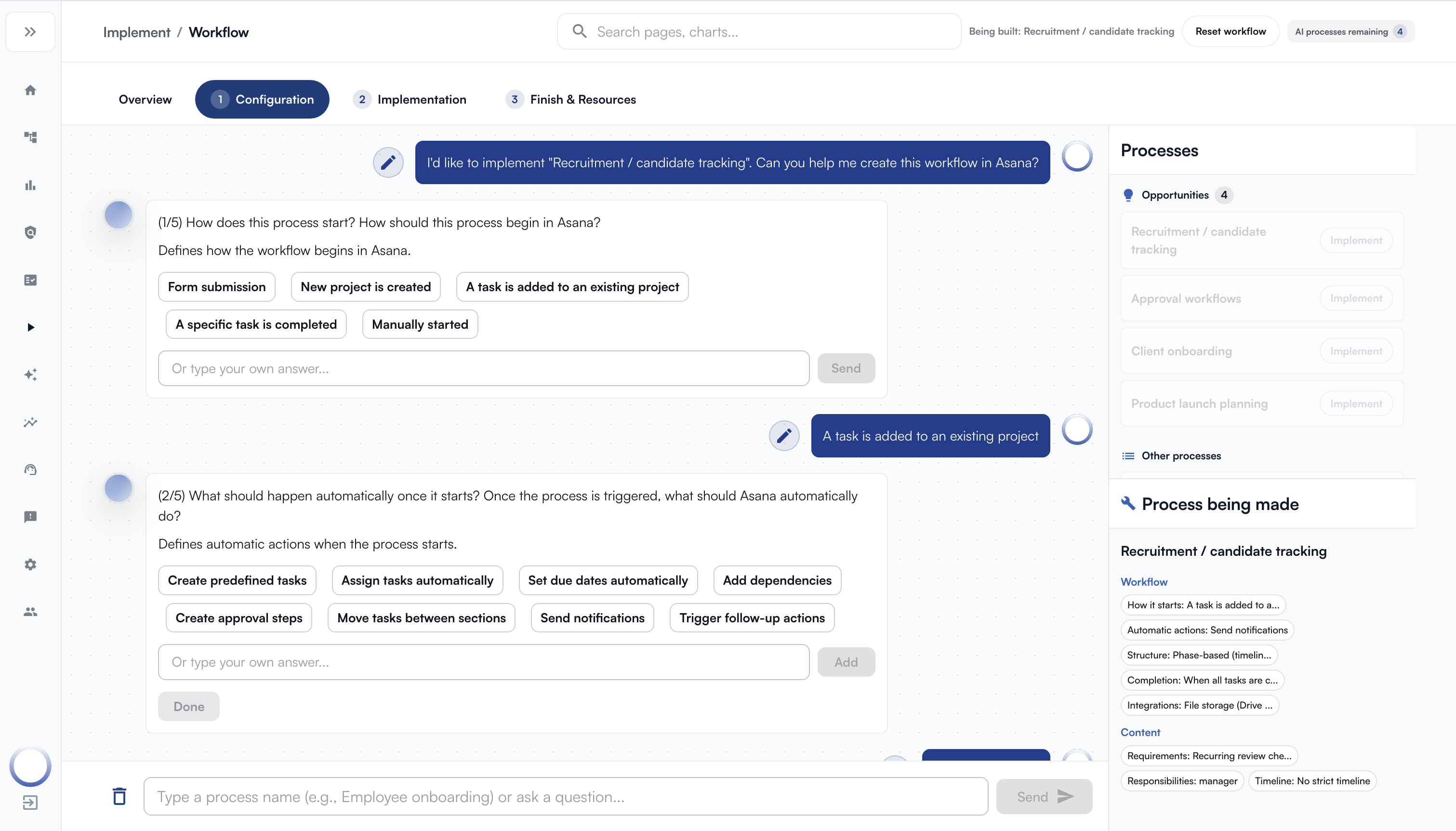Screen dimensions: 1456x831
Task: Open the trend line icon in sidebar
Action: [x=30, y=422]
